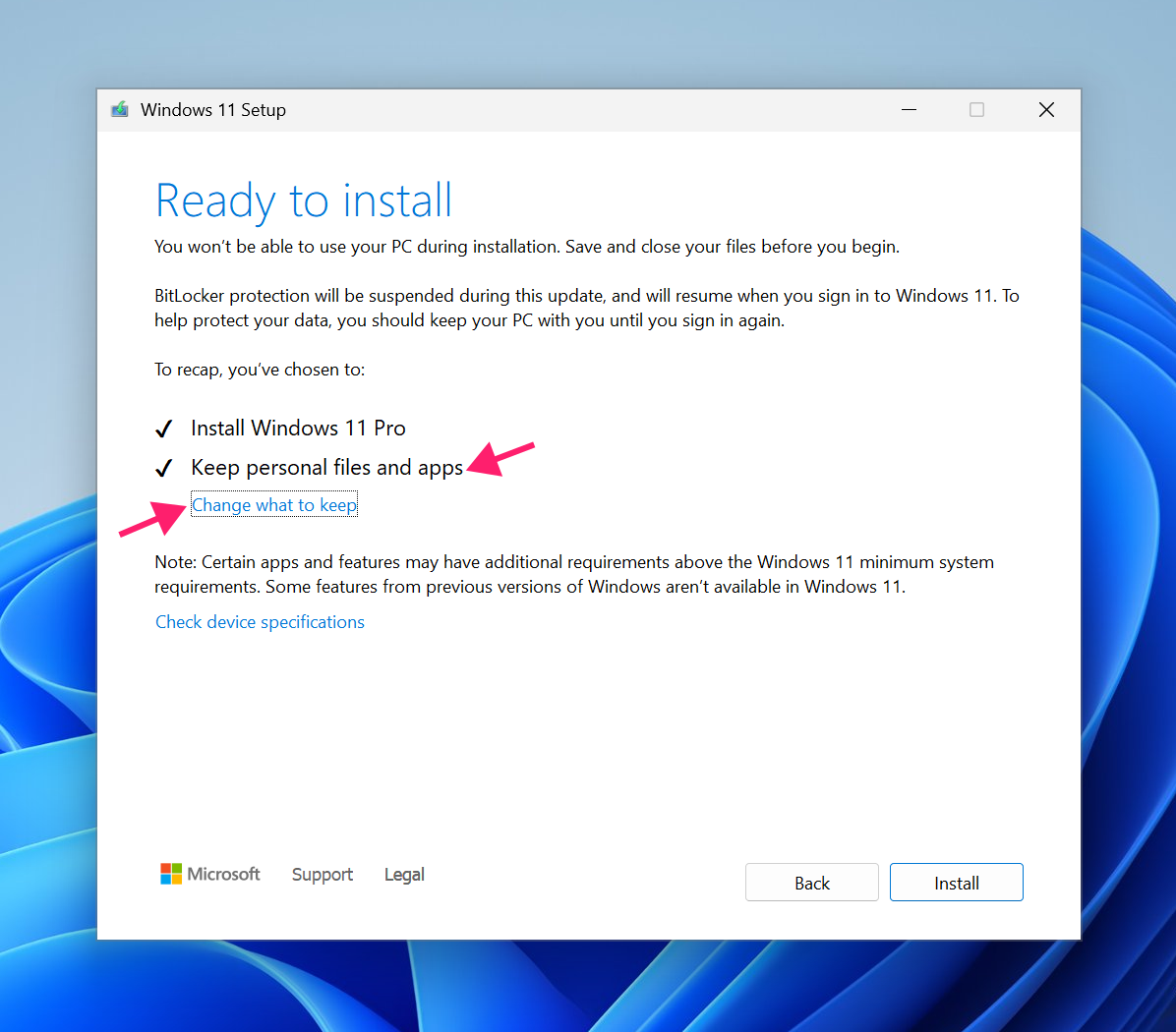
Task: Click the BitLocker protection paragraph
Action: click(586, 308)
